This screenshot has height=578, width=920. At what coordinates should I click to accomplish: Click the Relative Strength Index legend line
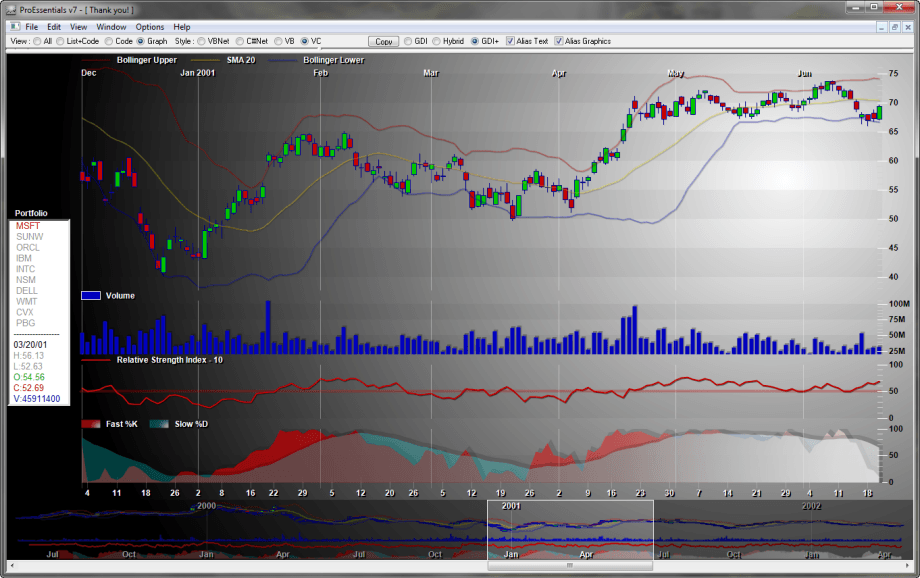(x=97, y=359)
